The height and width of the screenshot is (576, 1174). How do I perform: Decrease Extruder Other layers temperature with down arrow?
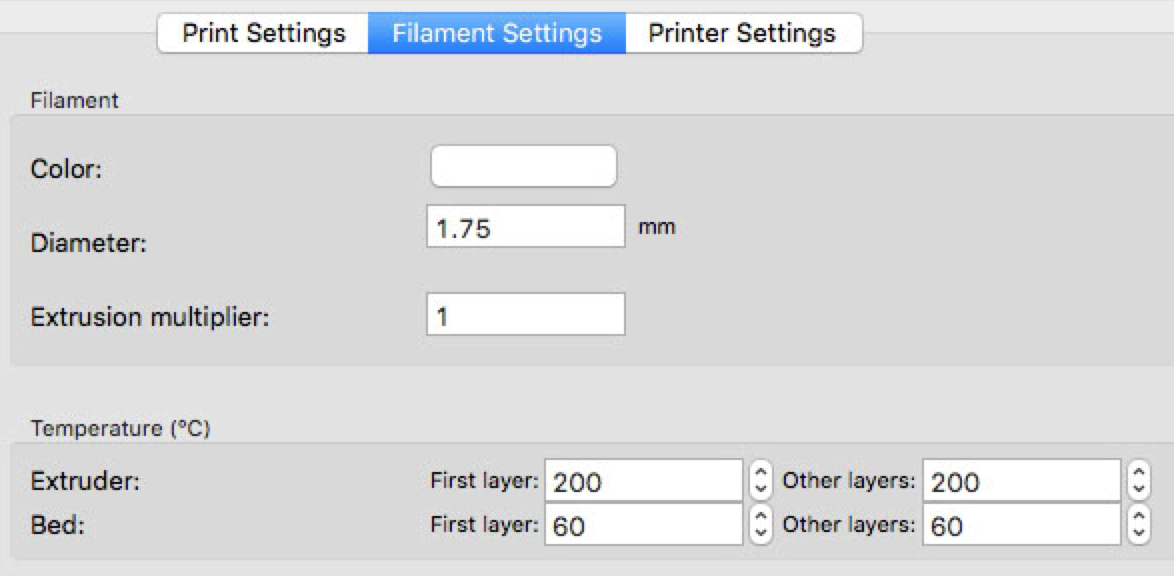click(x=1138, y=488)
